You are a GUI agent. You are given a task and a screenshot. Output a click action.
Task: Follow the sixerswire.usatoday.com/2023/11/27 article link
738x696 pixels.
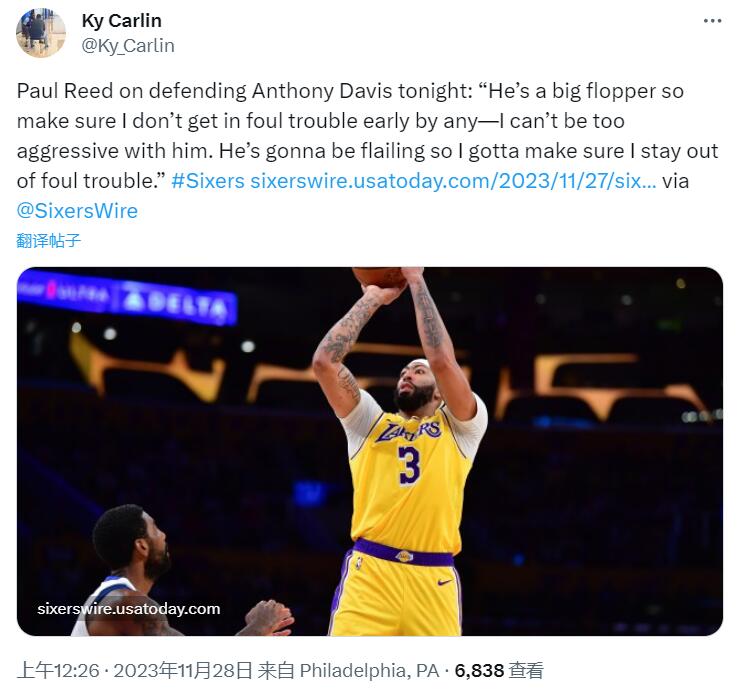tap(453, 181)
